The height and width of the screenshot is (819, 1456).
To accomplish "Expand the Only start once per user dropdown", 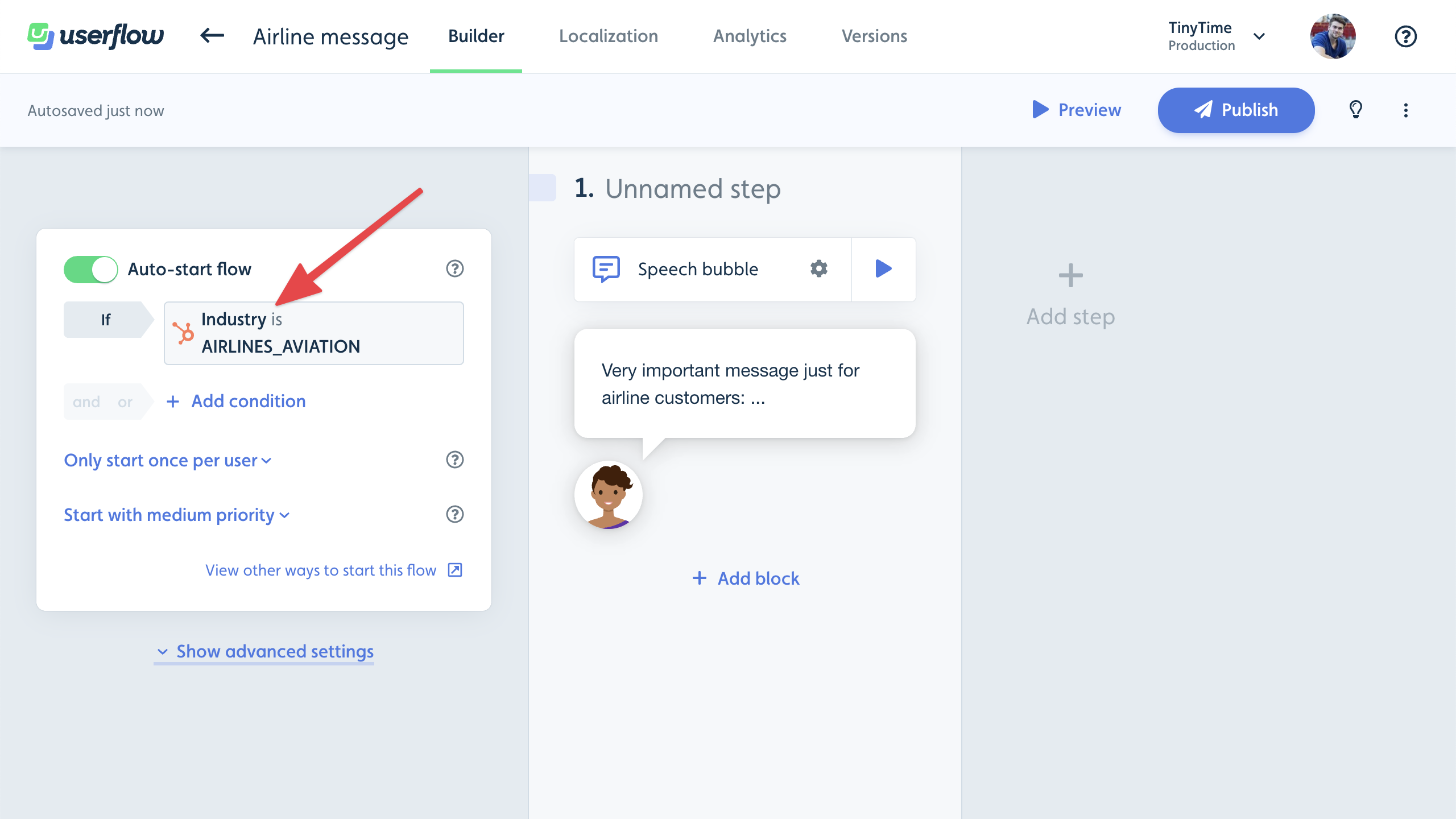I will coord(169,459).
